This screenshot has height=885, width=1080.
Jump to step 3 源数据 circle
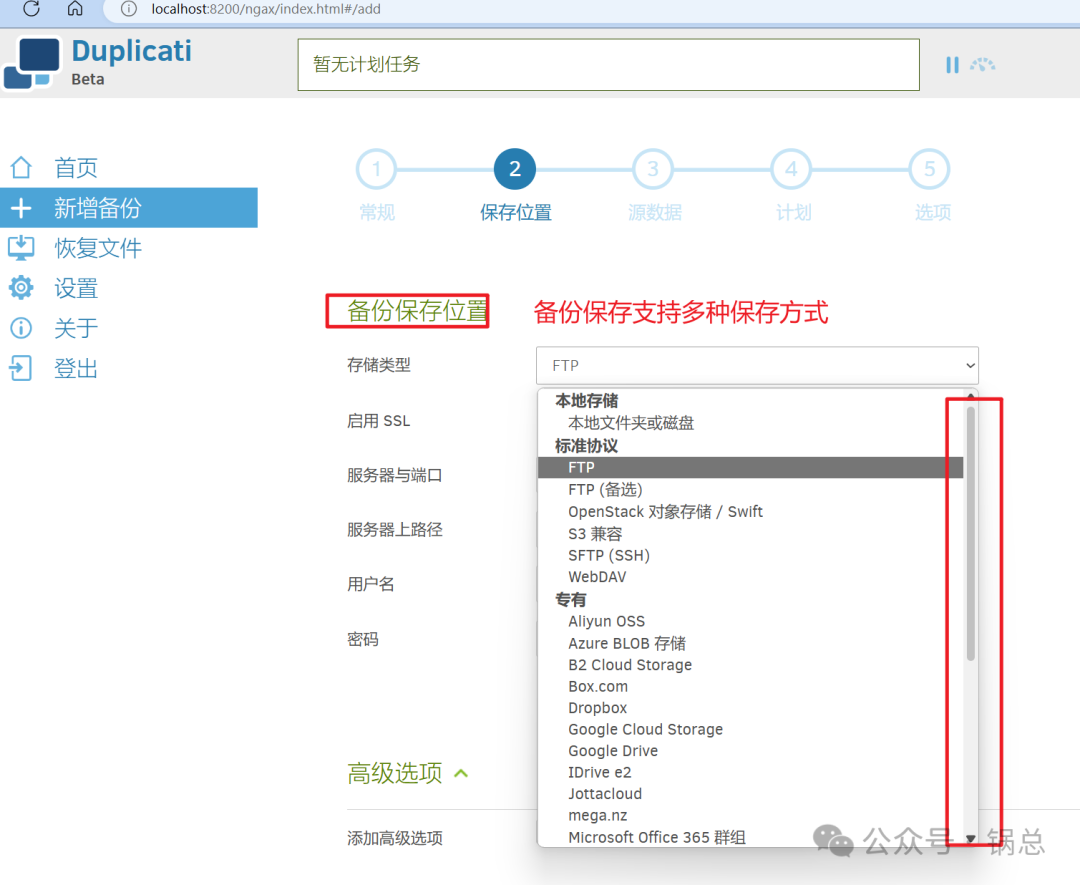653,169
